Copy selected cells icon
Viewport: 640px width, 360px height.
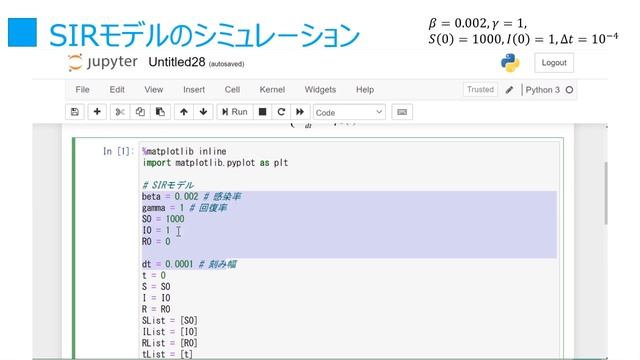click(x=140, y=112)
